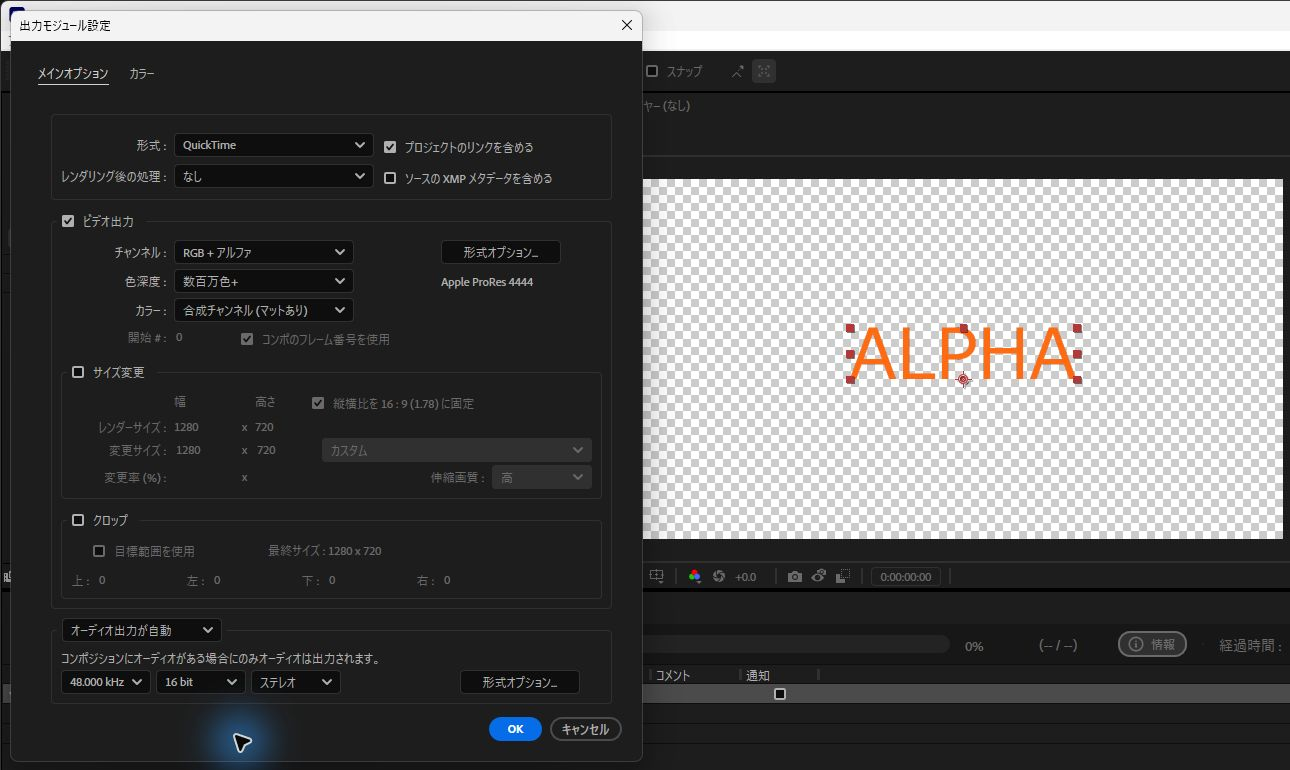Click the 目標範囲を使用 checkbox
1290x770 pixels.
[x=99, y=551]
